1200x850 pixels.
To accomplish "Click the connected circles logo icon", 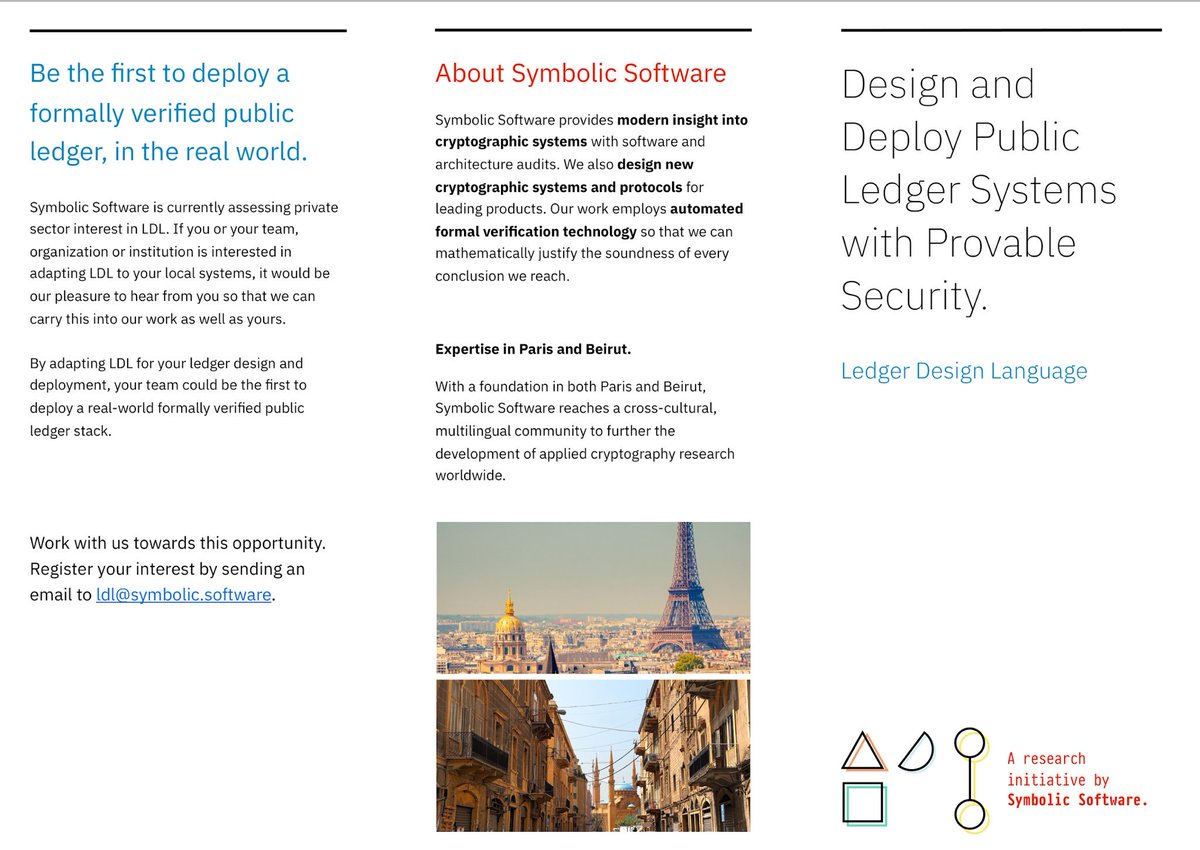I will pyautogui.click(x=970, y=780).
